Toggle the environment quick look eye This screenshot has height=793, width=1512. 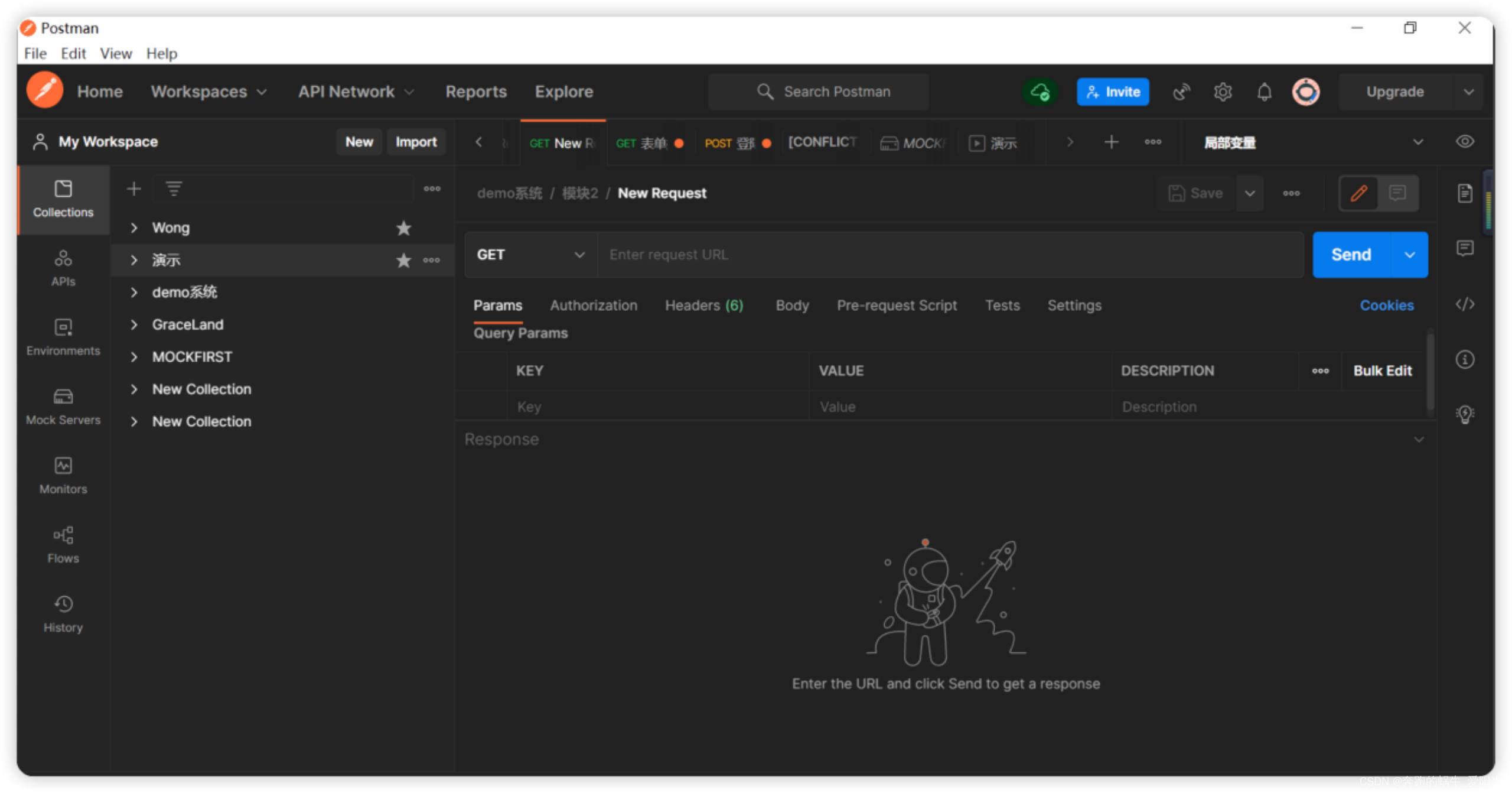click(x=1465, y=142)
